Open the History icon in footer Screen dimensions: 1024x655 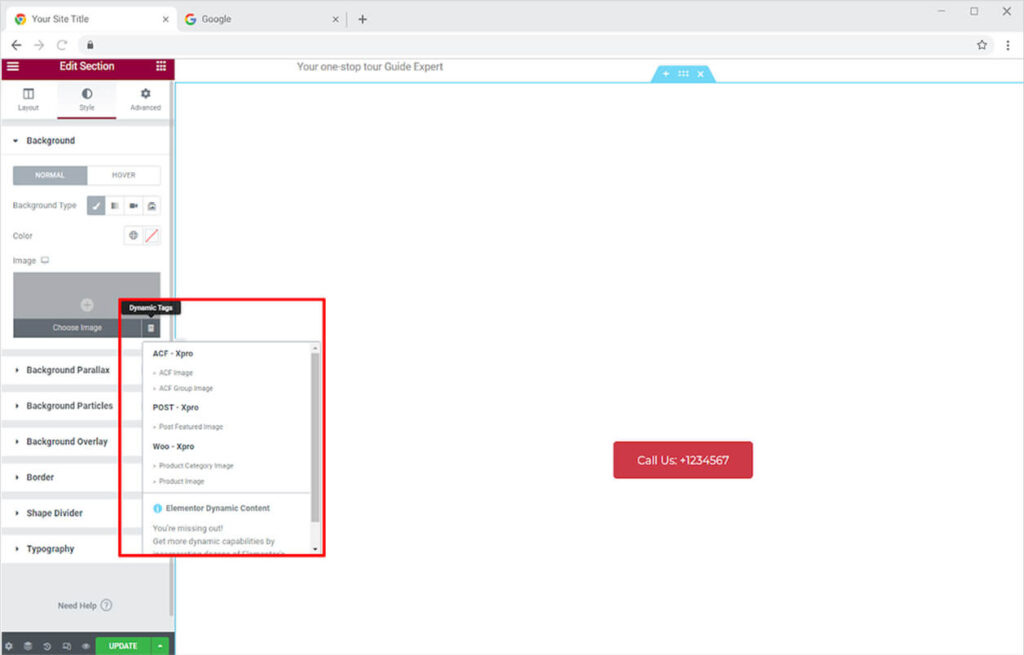(47, 646)
